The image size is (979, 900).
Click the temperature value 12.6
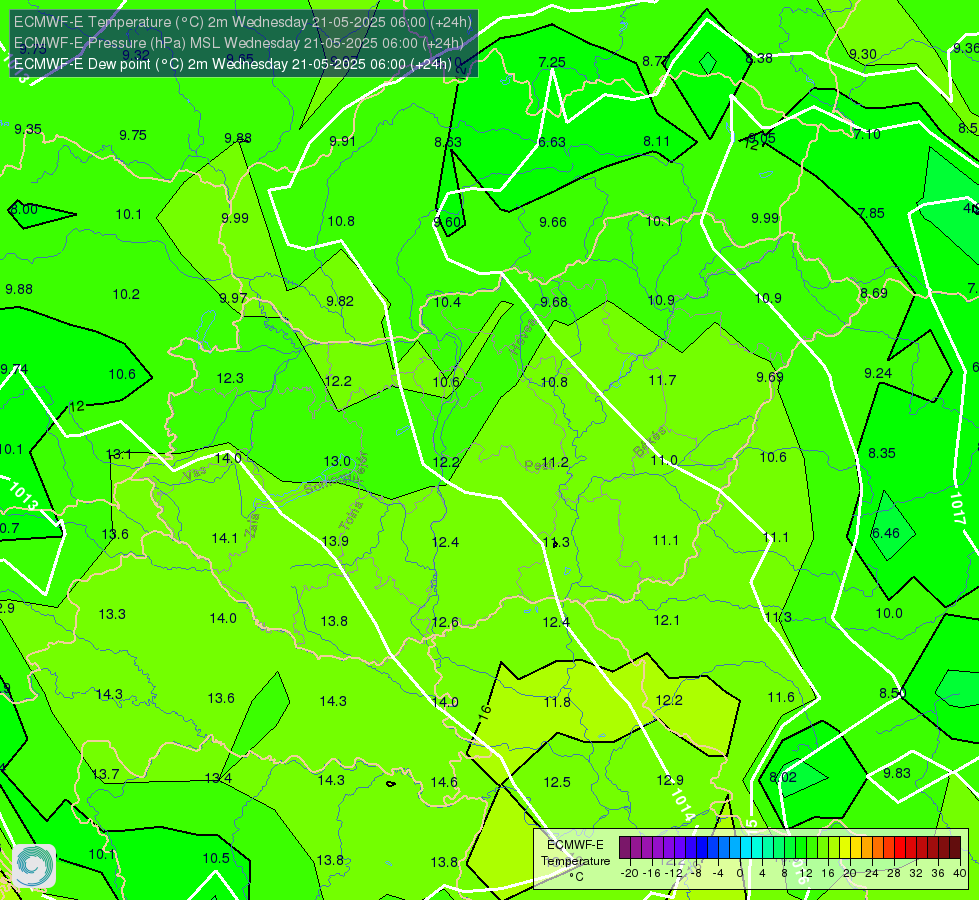click(445, 623)
